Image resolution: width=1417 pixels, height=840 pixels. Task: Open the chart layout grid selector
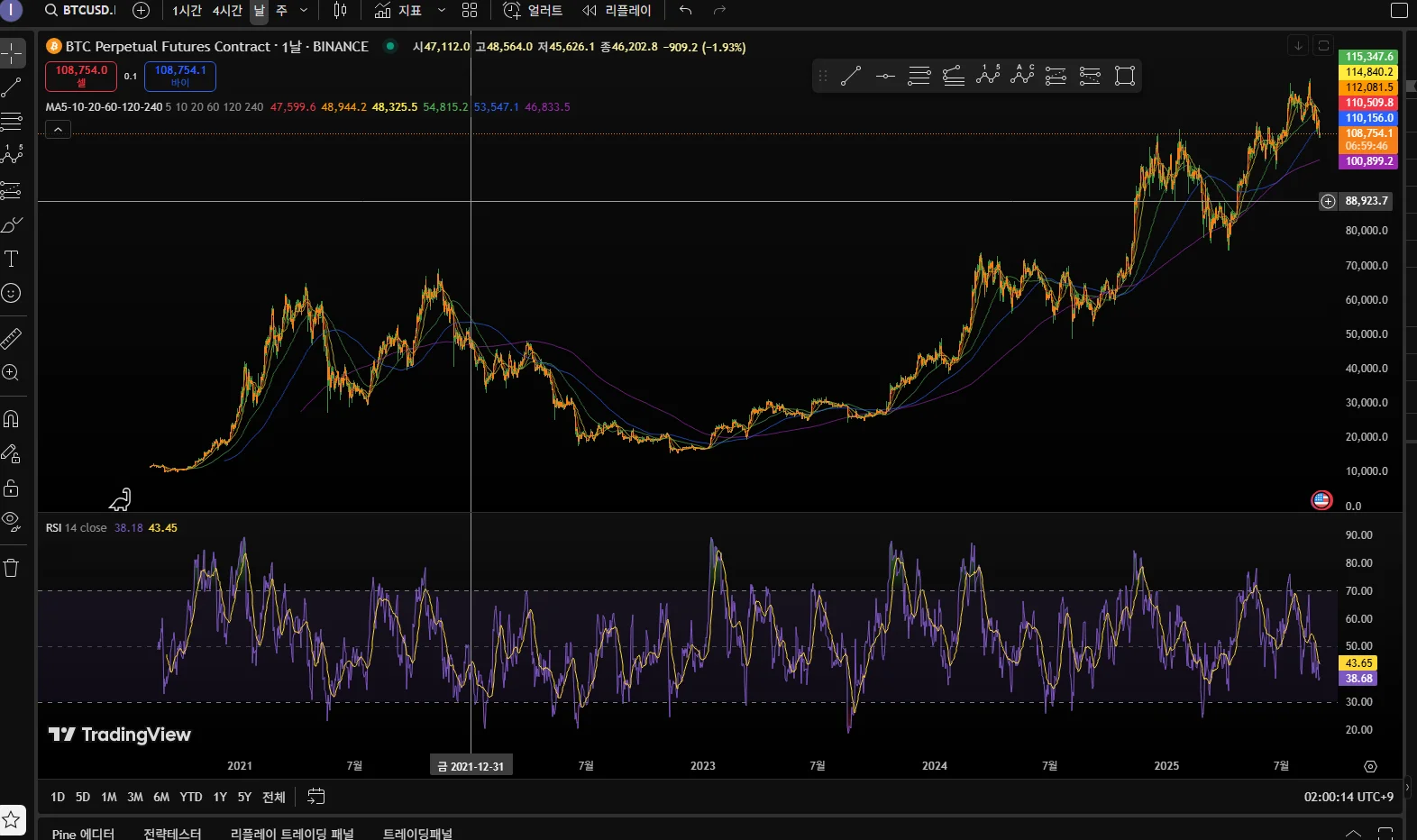coord(470,11)
